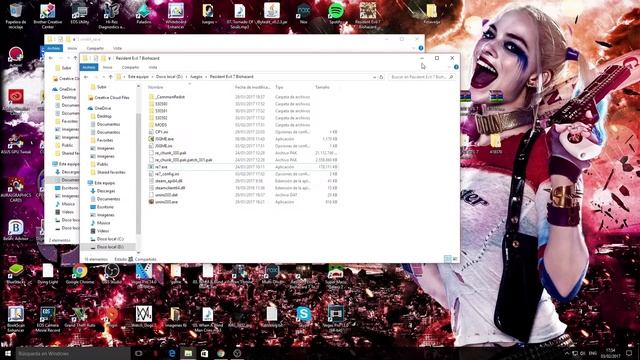
Task: Open Skype desktop shortcut
Action: point(304,317)
